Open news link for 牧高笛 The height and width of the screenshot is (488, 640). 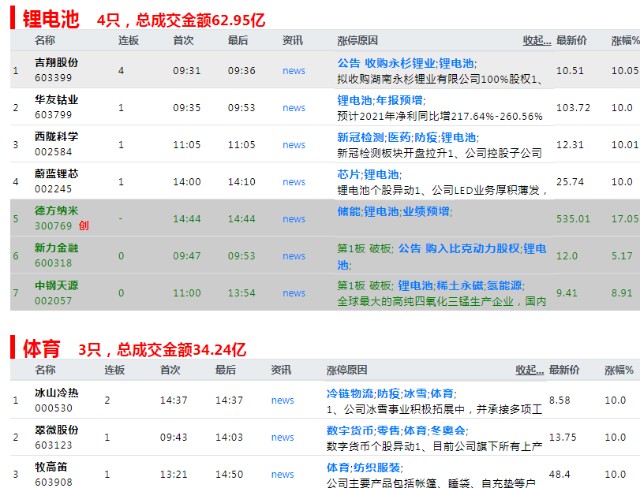[282, 475]
